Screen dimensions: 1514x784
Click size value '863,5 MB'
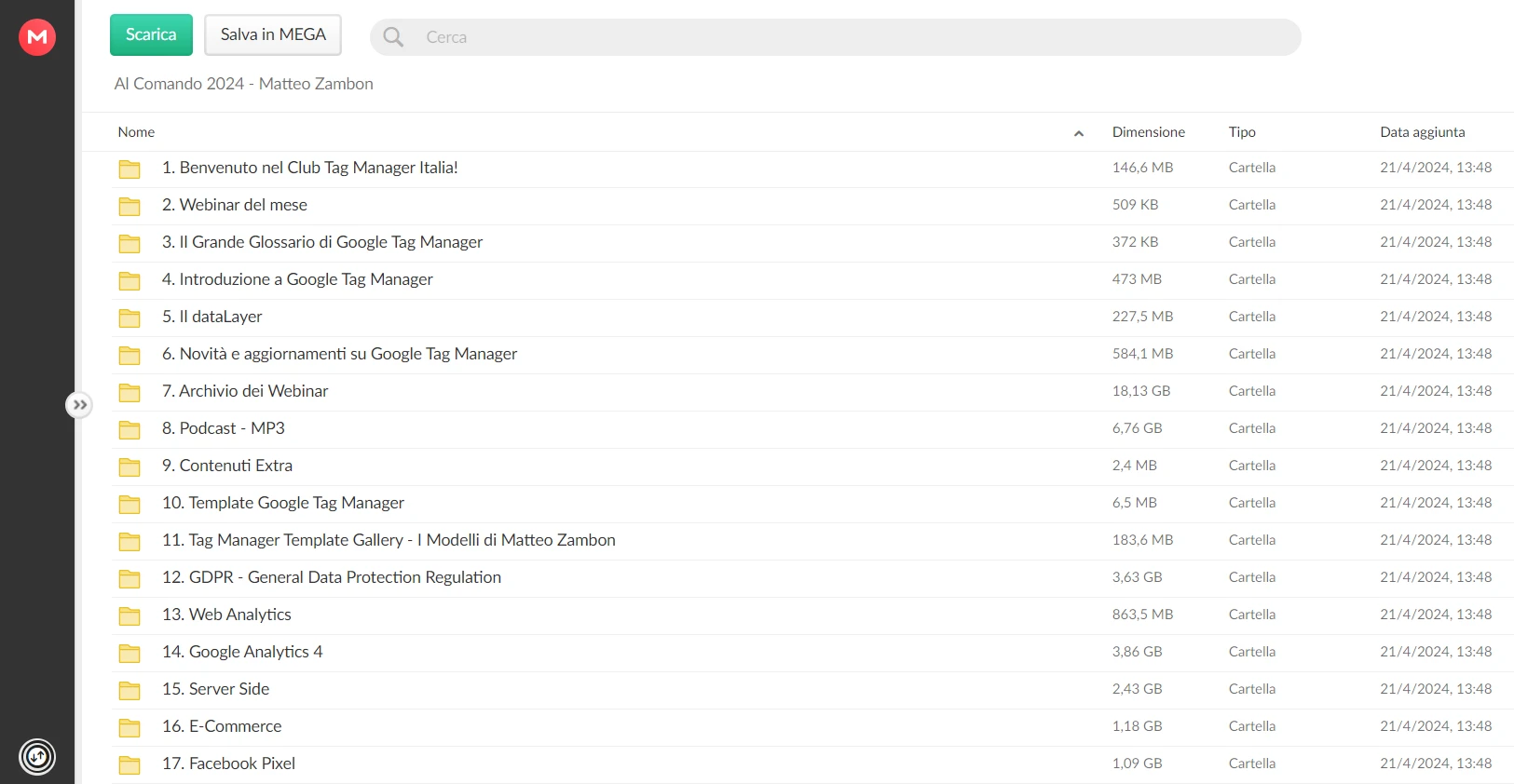point(1142,615)
